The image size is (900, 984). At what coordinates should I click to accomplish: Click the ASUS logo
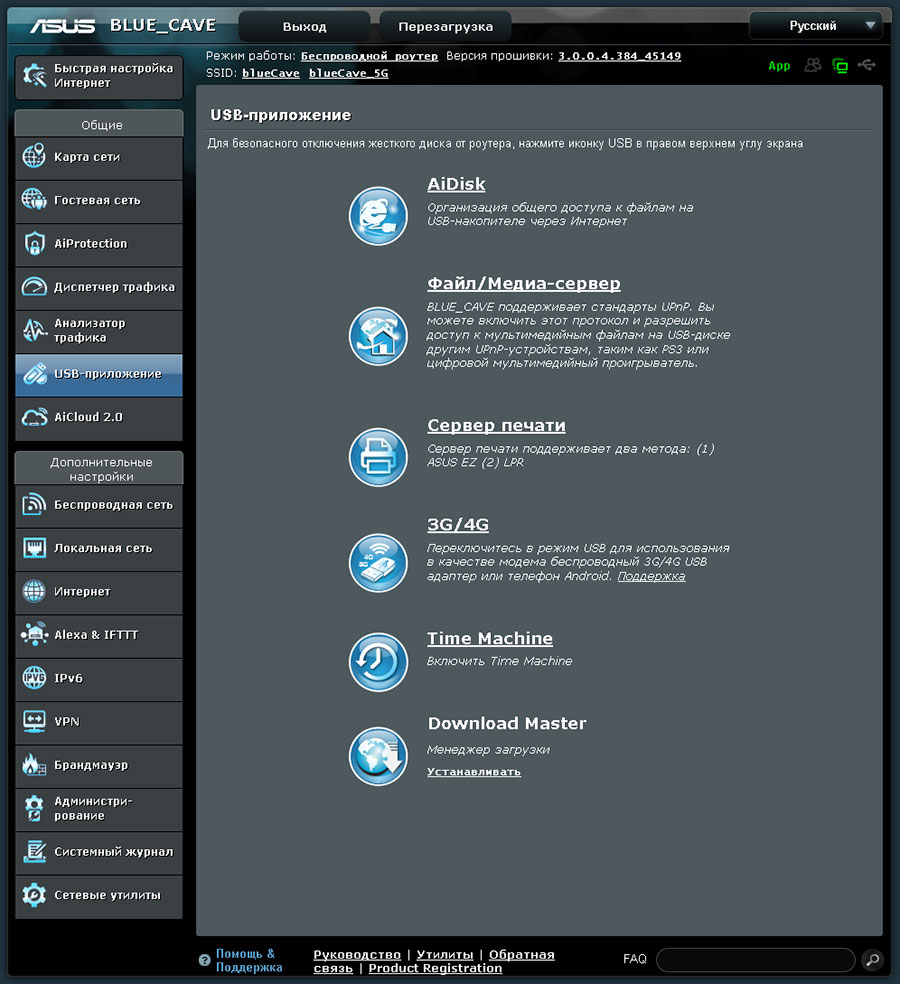tap(63, 26)
